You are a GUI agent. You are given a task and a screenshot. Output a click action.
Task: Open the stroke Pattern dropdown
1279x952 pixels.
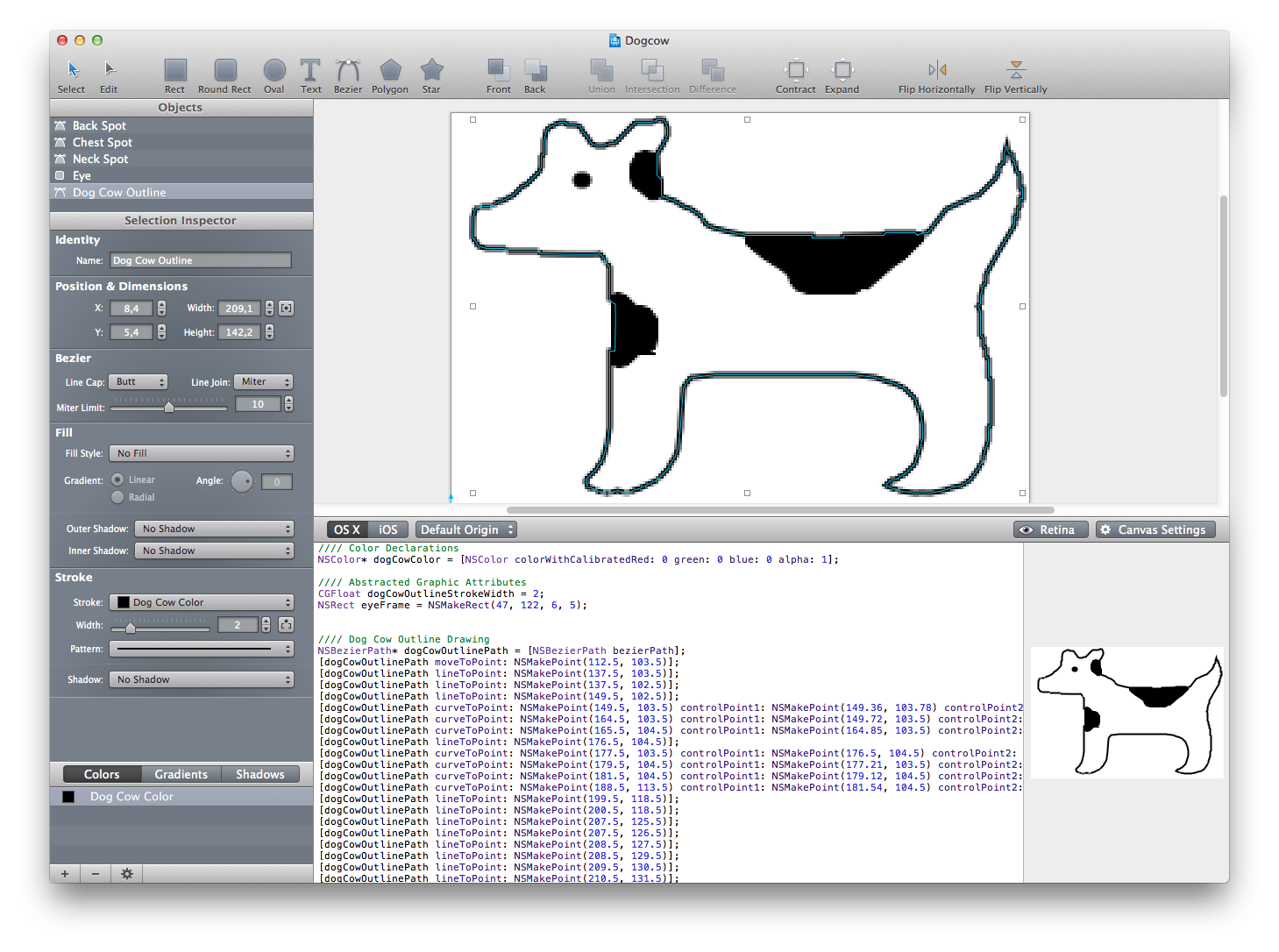point(202,649)
